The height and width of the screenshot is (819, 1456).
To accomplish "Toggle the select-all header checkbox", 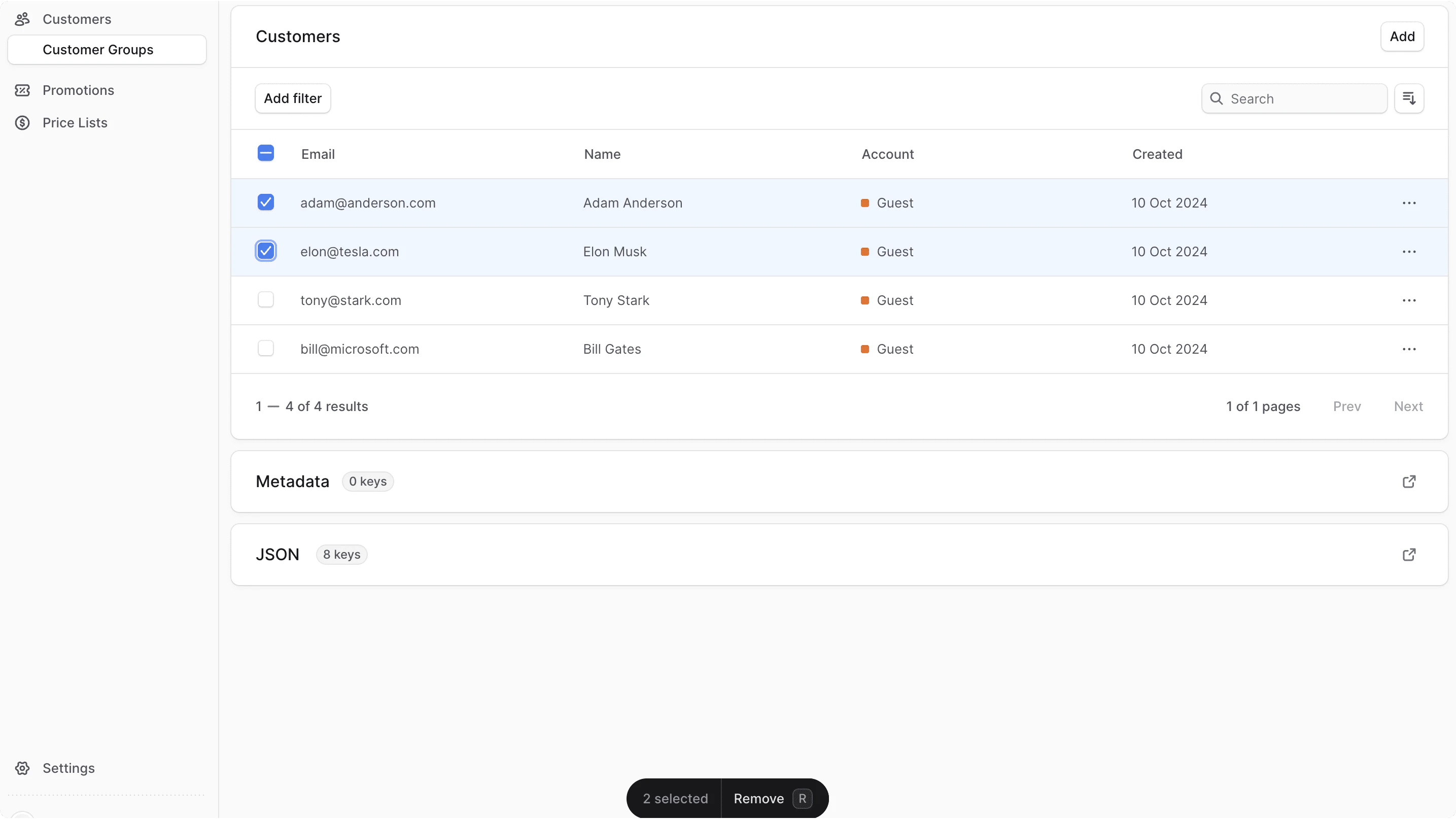I will tap(266, 153).
